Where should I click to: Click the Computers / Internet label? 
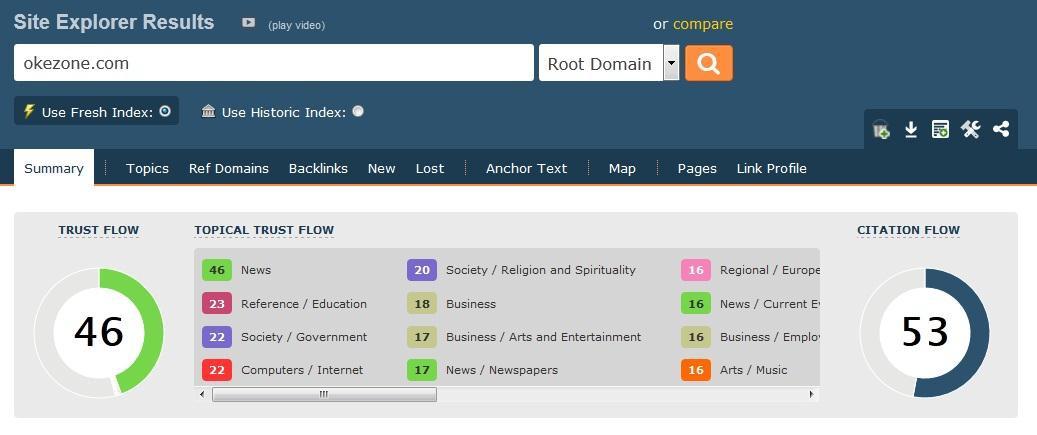pyautogui.click(x=302, y=370)
